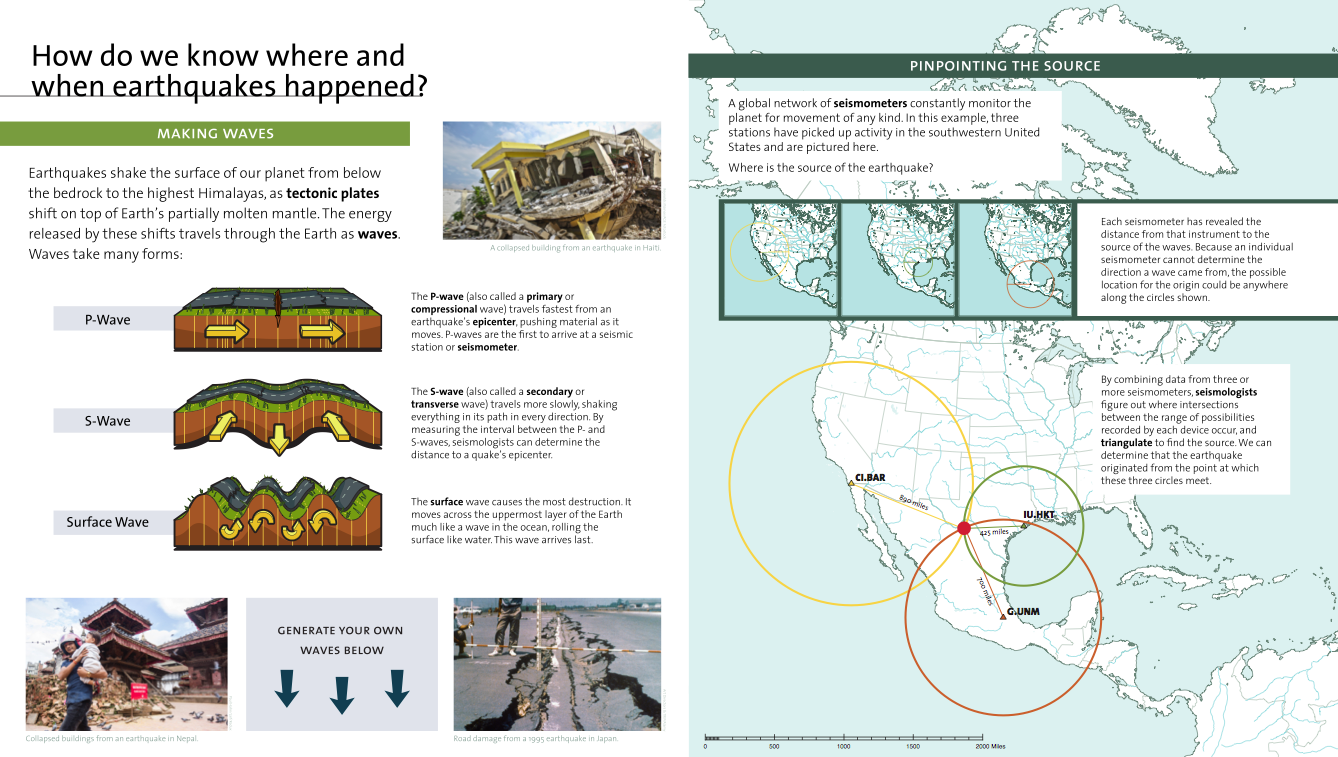Click the 'S-Wave' label box
Image resolution: width=1338 pixels, height=757 pixels.
pyautogui.click(x=114, y=421)
